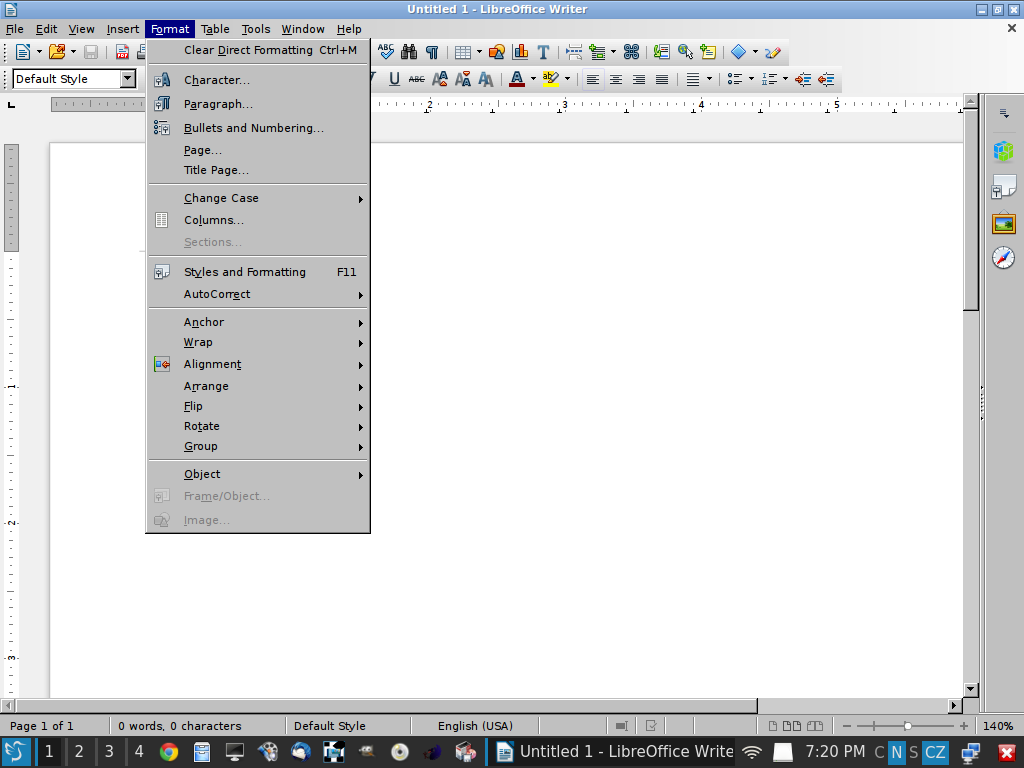The width and height of the screenshot is (1024, 768).
Task: Open the Gallery icon in the sidebar
Action: pyautogui.click(x=1003, y=223)
